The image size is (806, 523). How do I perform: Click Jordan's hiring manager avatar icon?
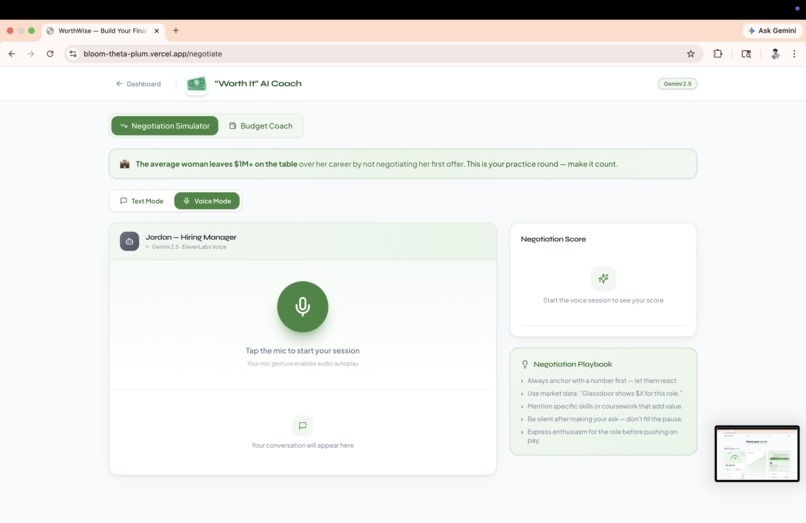(x=130, y=241)
